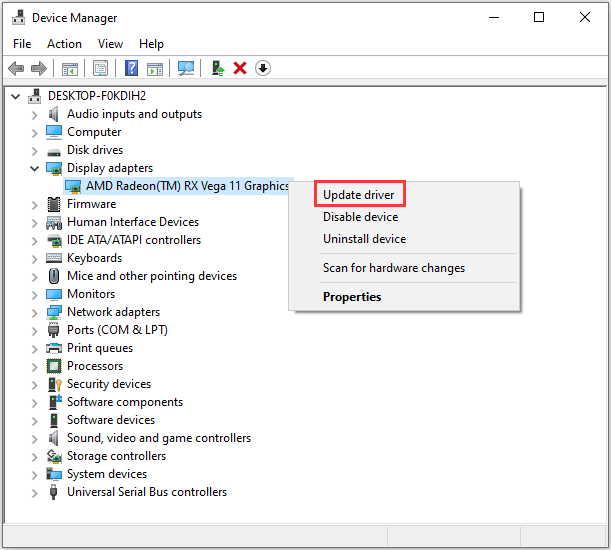Expand the Processors chevron

[35, 367]
